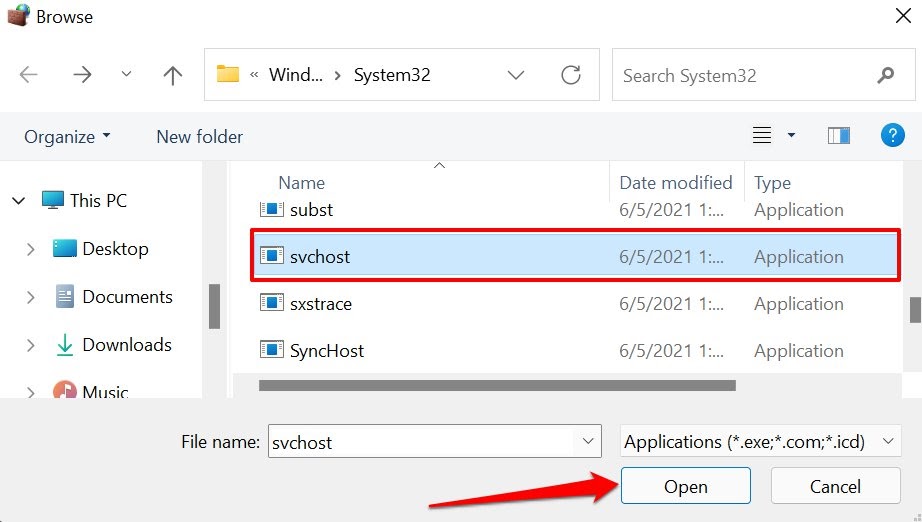Image resolution: width=922 pixels, height=522 pixels.
Task: Open the Organize menu
Action: [x=67, y=137]
